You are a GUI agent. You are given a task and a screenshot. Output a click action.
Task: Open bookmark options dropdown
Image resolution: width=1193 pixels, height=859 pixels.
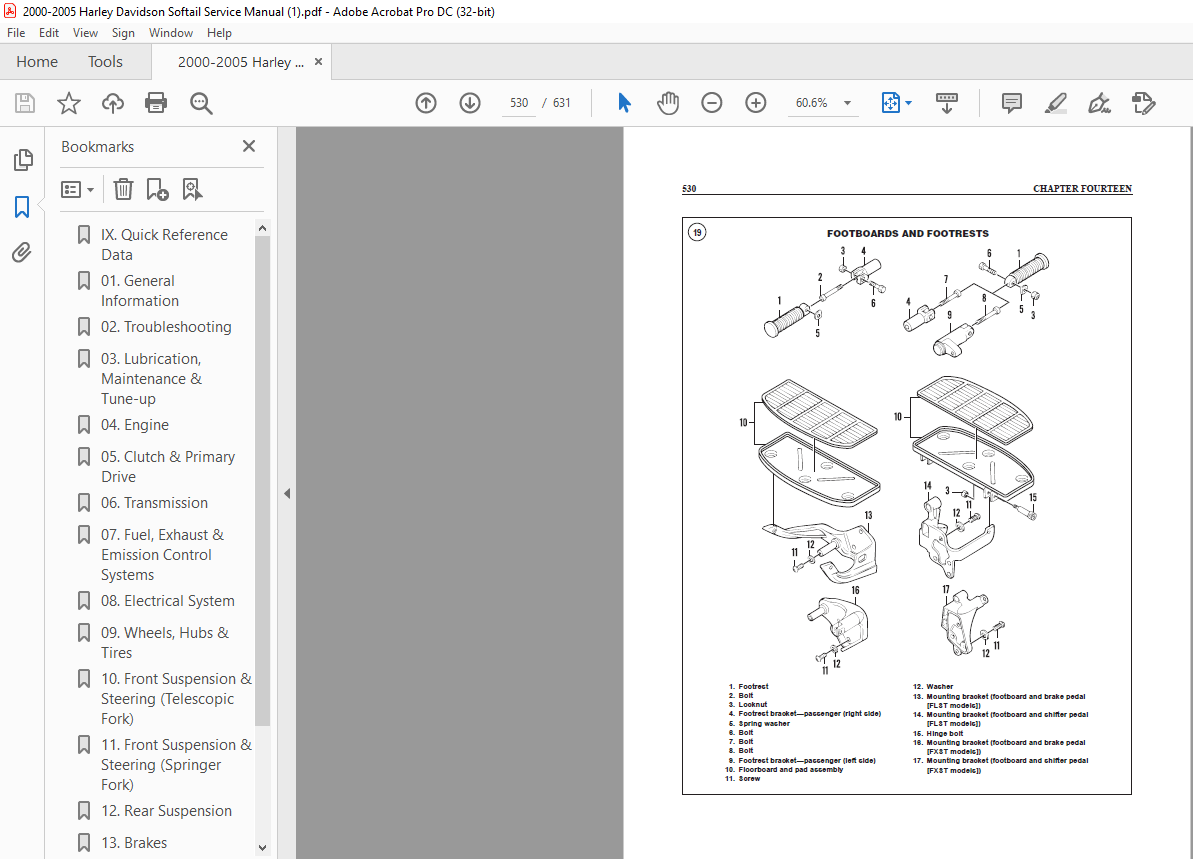tap(77, 189)
